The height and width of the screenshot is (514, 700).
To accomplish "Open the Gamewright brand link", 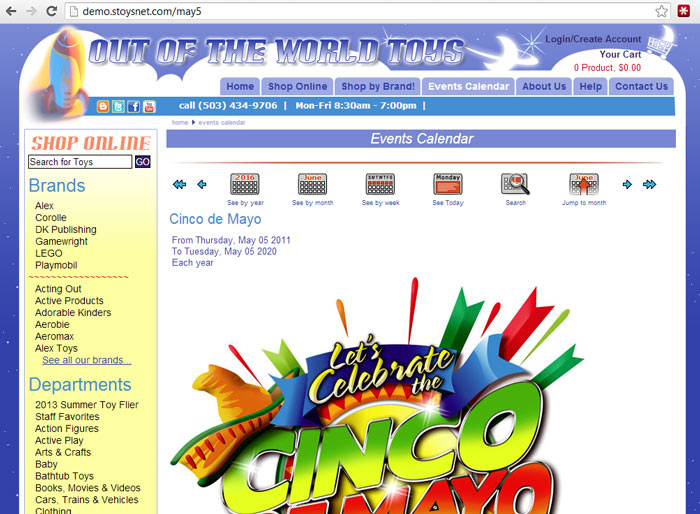I will 62,242.
